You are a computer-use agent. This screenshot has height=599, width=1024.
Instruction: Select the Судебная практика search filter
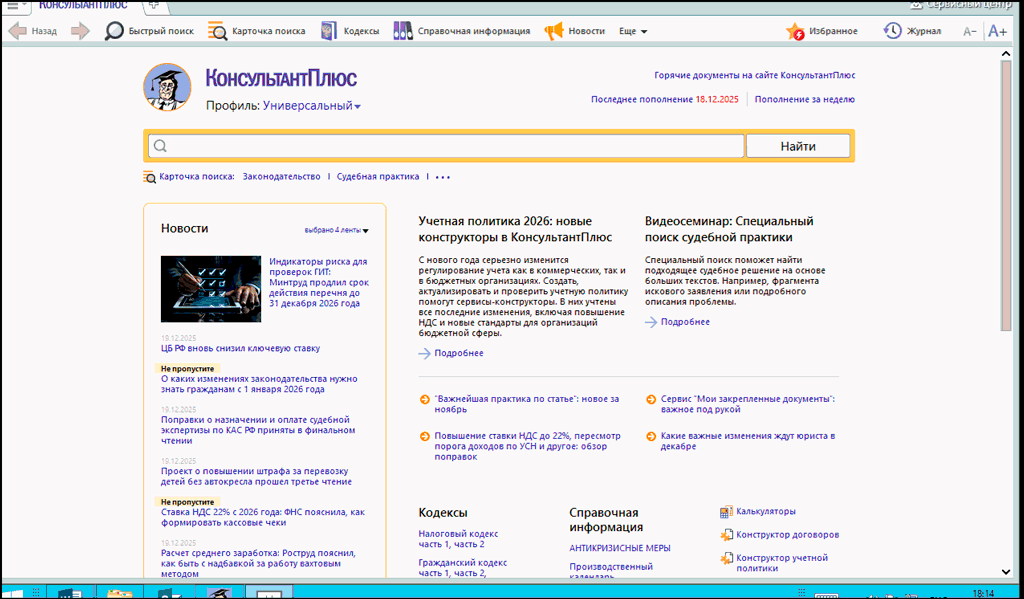coord(377,176)
